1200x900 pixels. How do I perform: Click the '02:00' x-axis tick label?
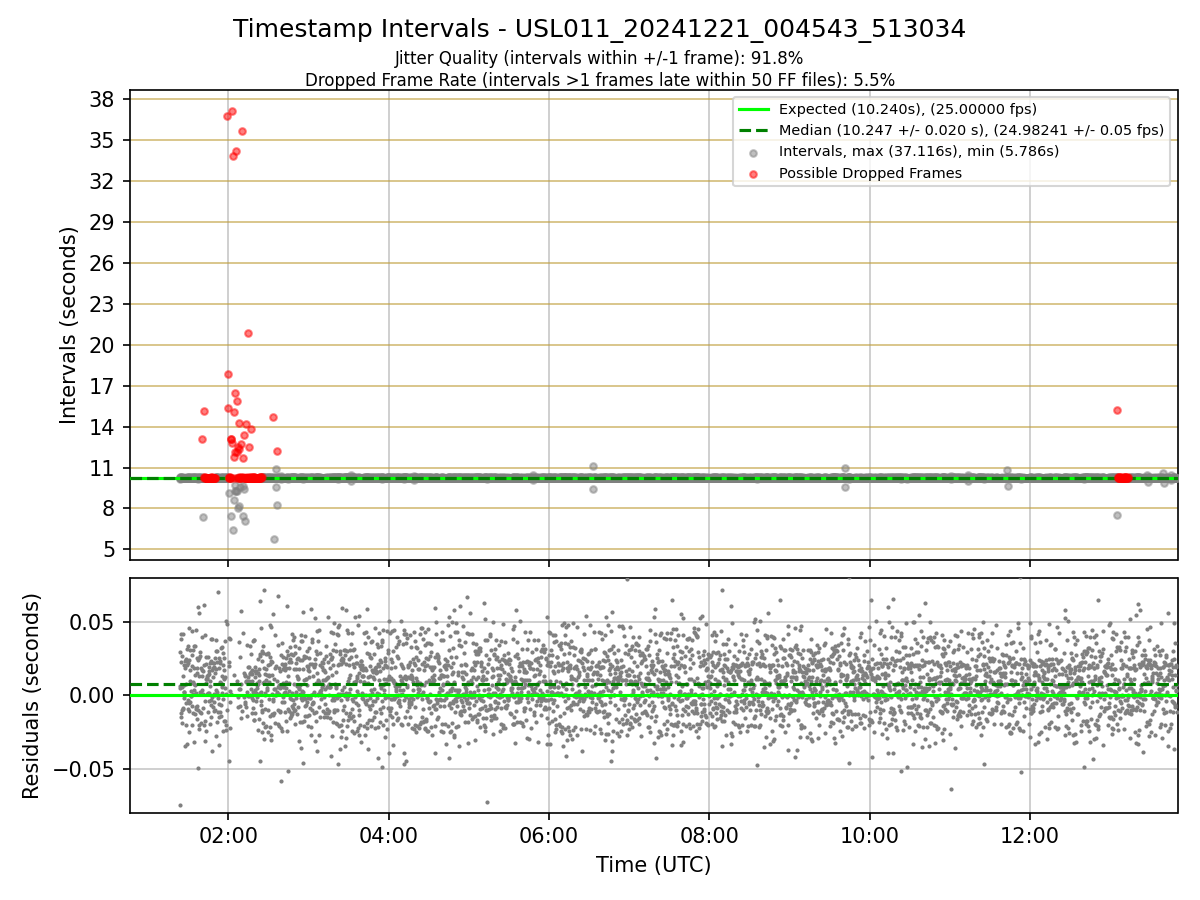(228, 835)
